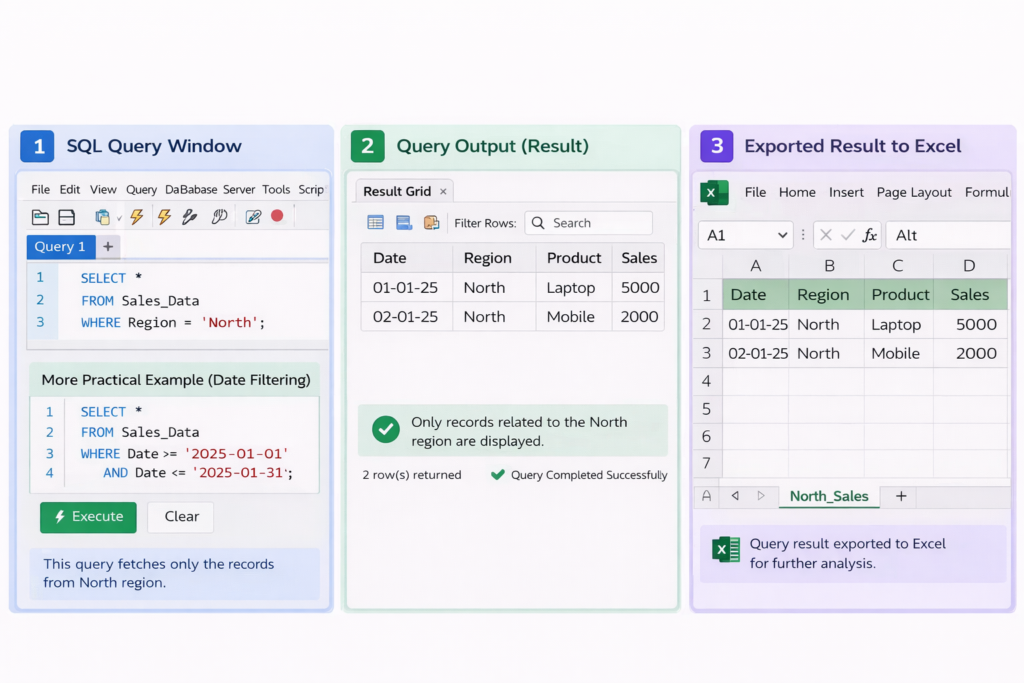Click the form view icon in result toolbar
Image resolution: width=1024 pixels, height=683 pixels.
pyautogui.click(x=404, y=223)
